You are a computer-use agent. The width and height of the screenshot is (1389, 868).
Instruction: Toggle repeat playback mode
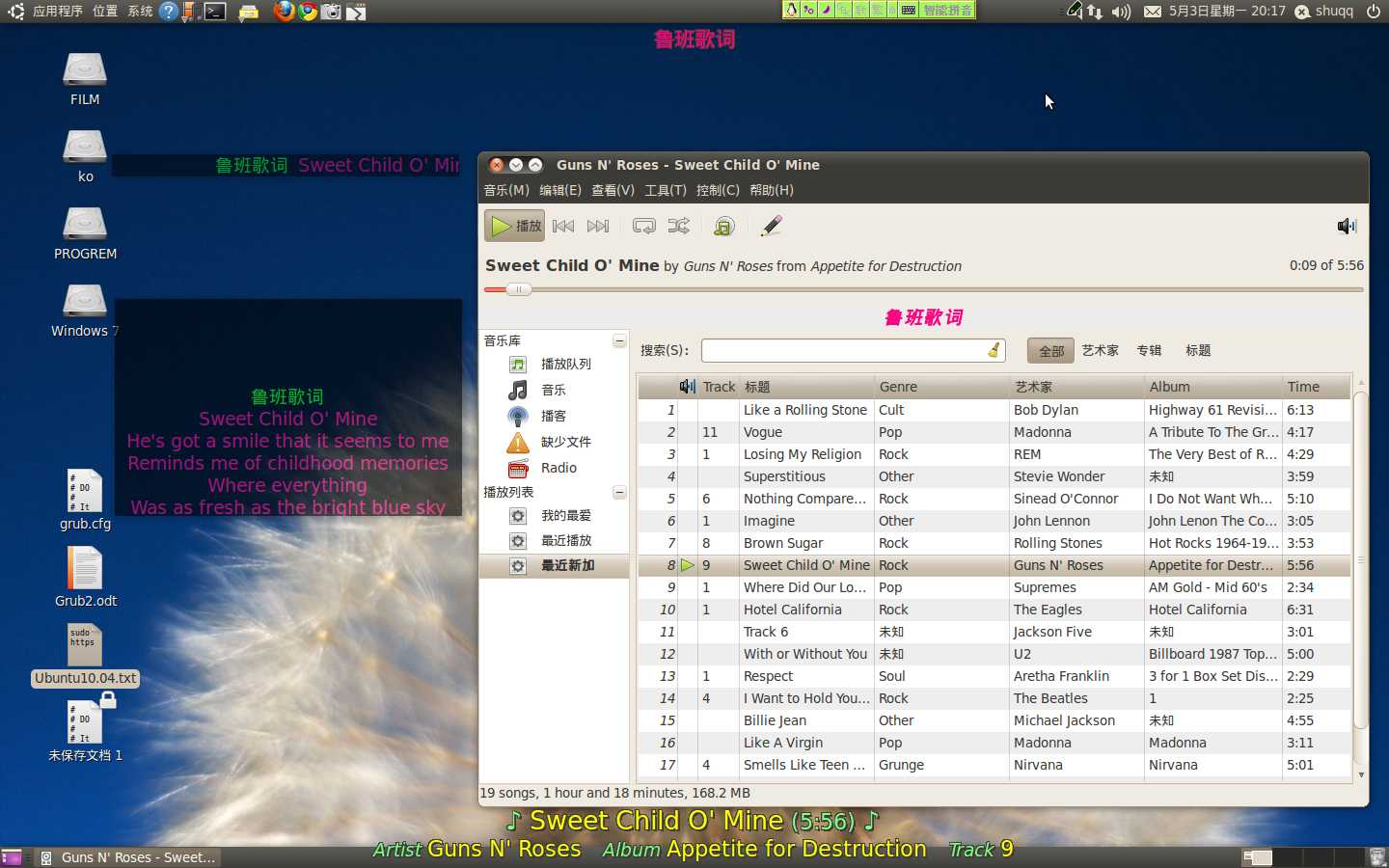tap(643, 226)
